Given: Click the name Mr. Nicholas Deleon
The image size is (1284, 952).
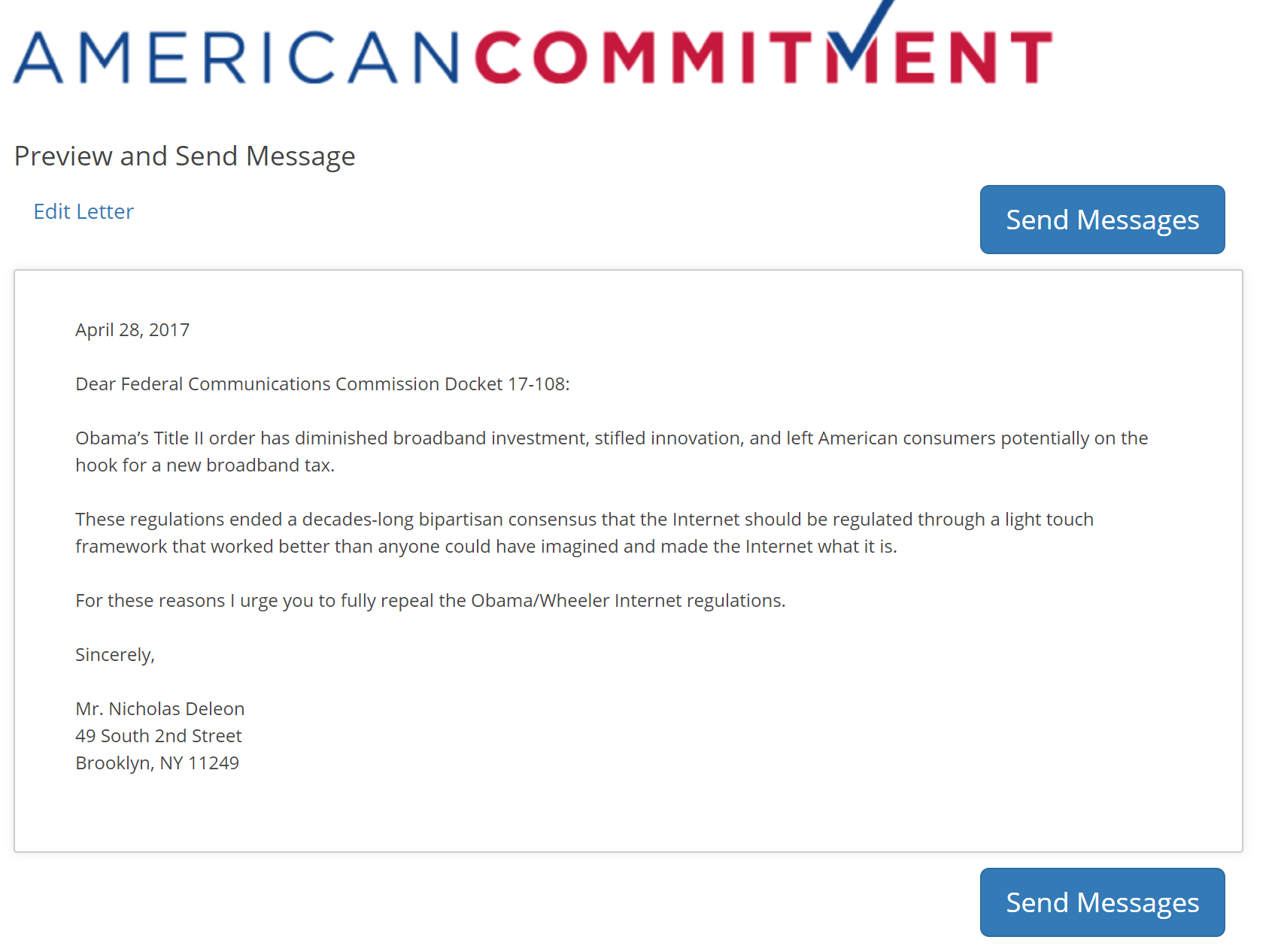Looking at the screenshot, I should (x=160, y=709).
